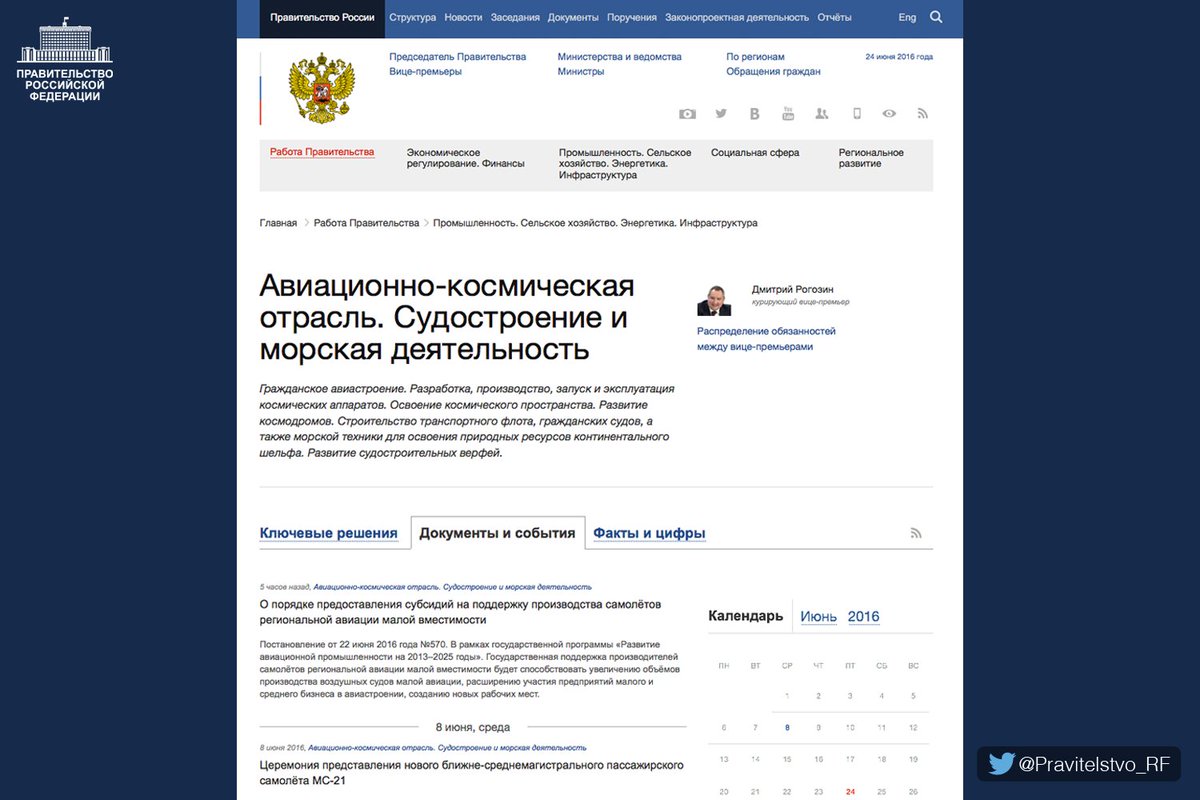Click the date 24 июня 2016 года

pyautogui.click(x=899, y=57)
